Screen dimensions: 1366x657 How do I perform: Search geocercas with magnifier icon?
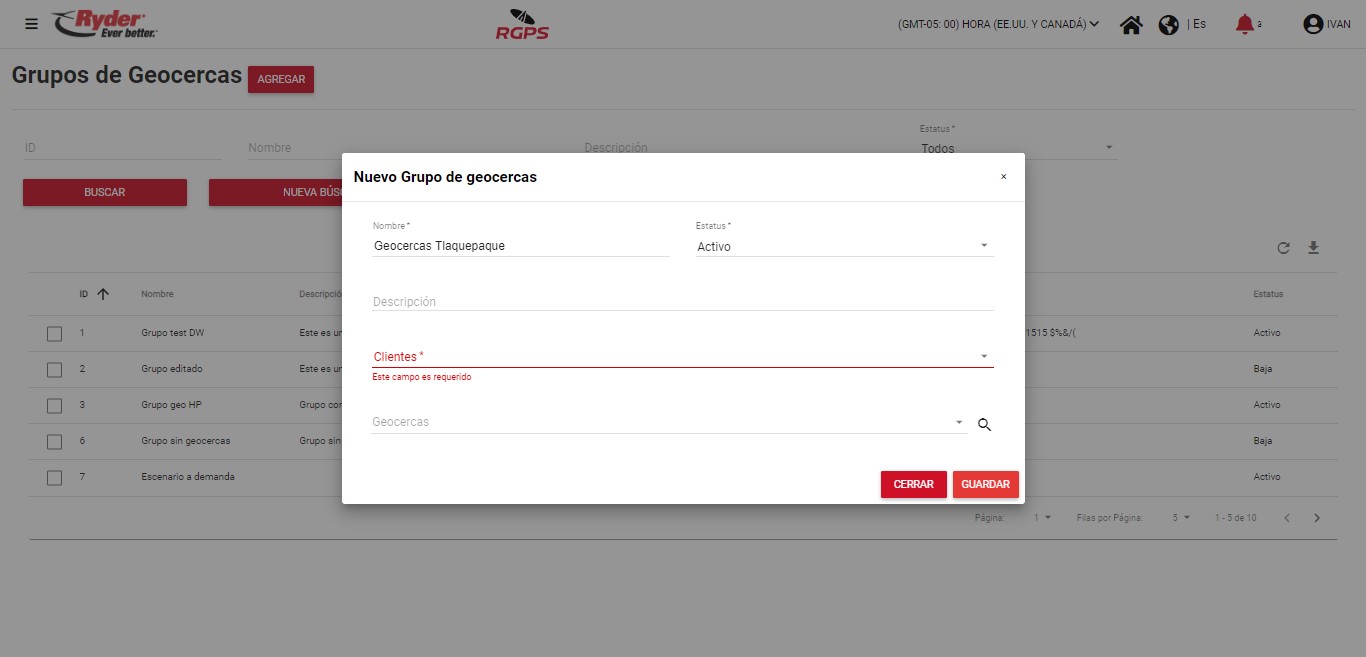click(x=984, y=425)
